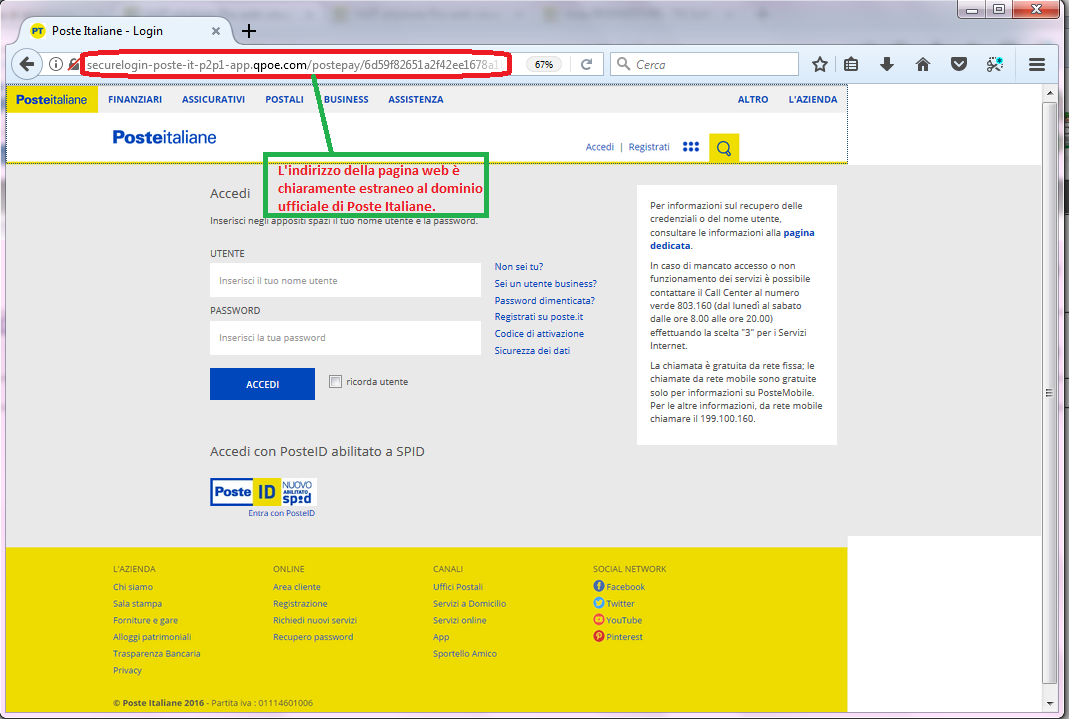Click the 67% zoom level indicator
The height and width of the screenshot is (719, 1069).
(x=543, y=64)
